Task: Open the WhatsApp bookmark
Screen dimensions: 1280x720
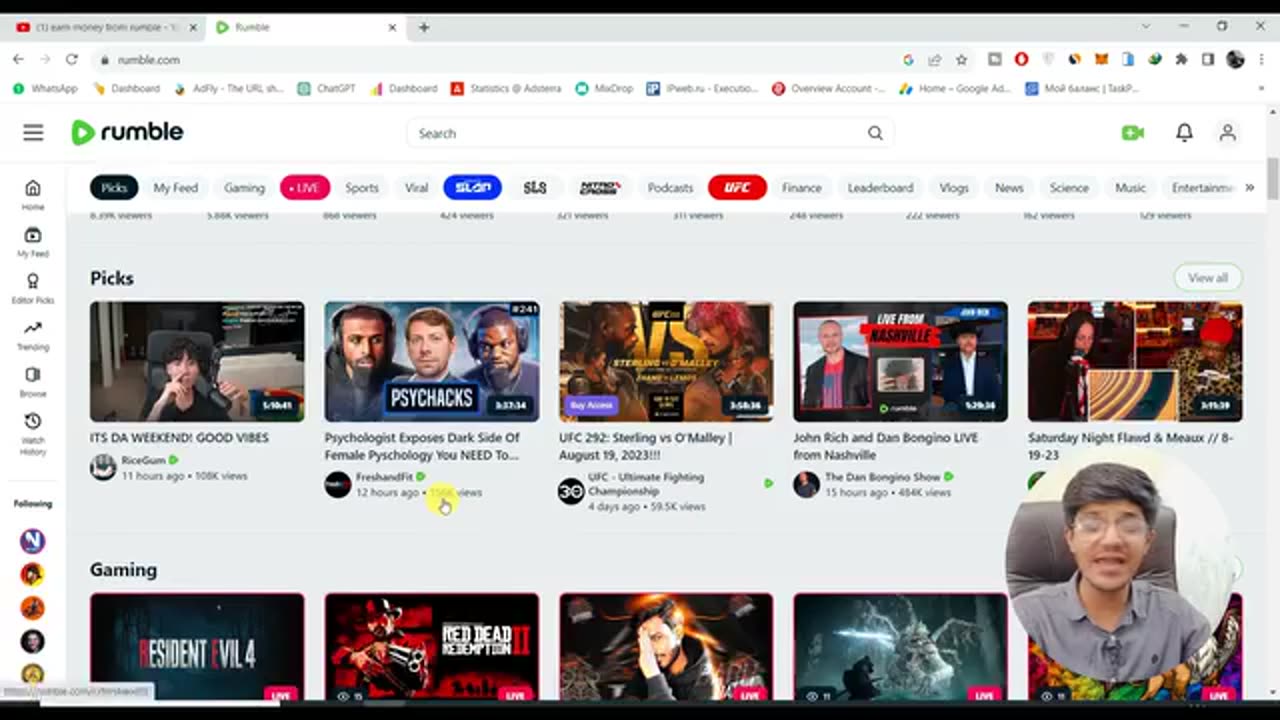Action: (45, 88)
